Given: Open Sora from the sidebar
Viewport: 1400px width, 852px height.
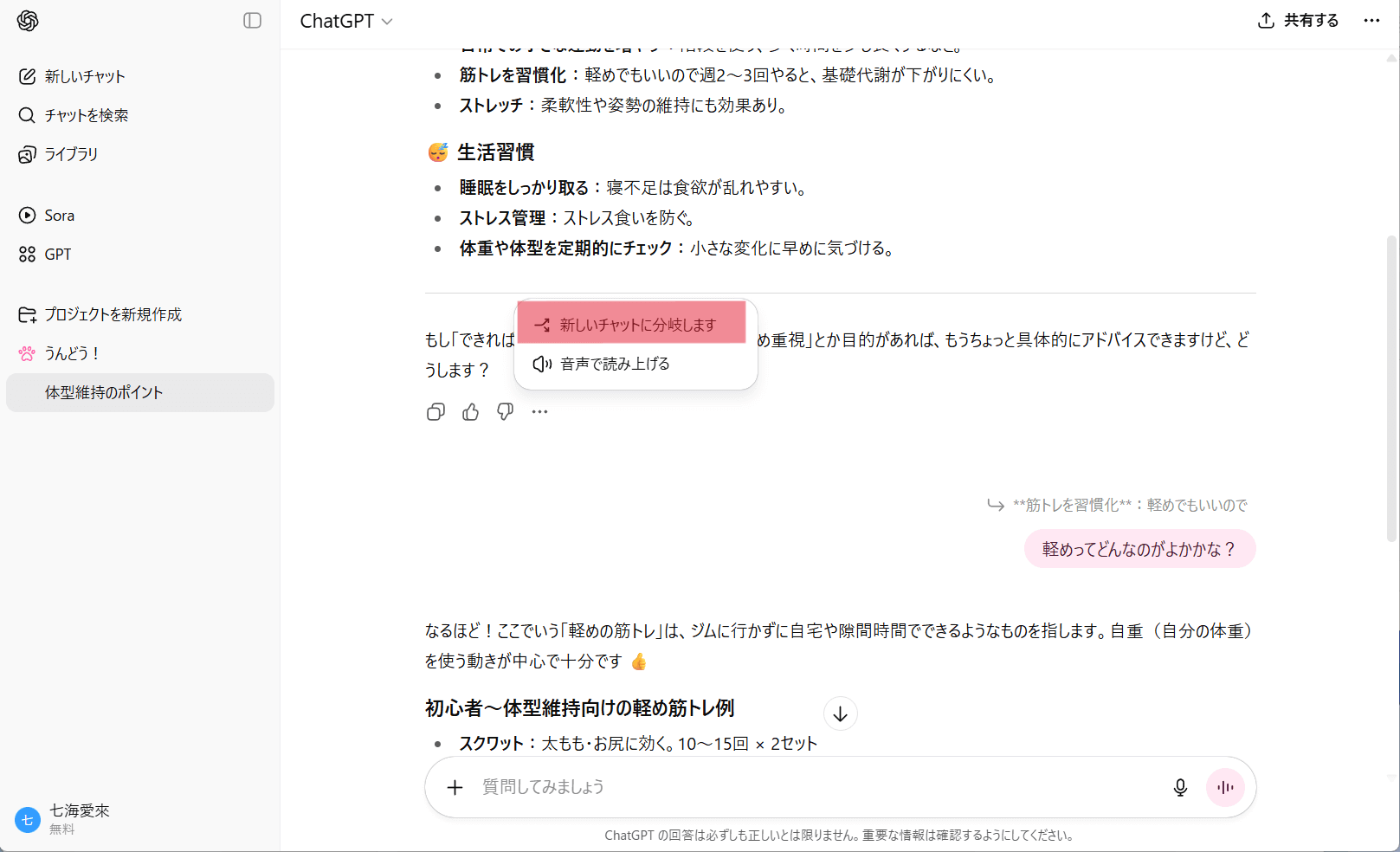Looking at the screenshot, I should (x=59, y=216).
